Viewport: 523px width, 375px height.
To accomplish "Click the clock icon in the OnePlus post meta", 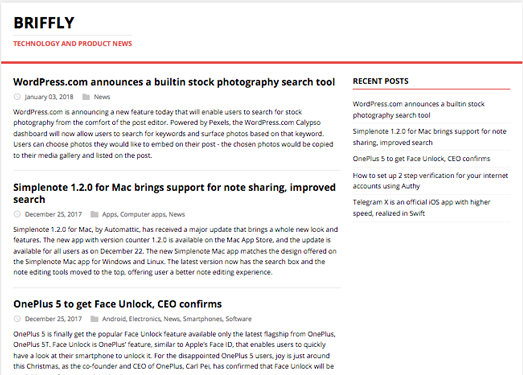I will point(17,319).
